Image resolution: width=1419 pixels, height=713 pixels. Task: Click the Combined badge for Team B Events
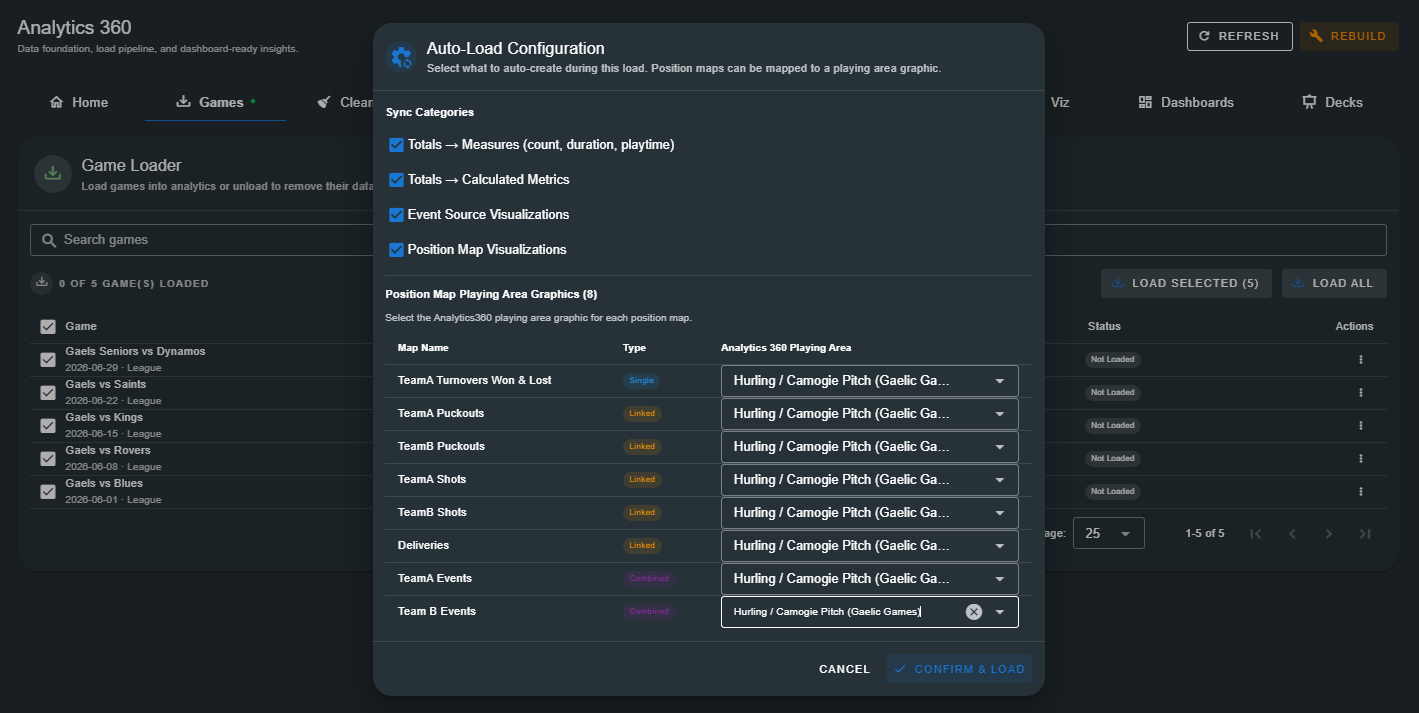click(x=649, y=611)
